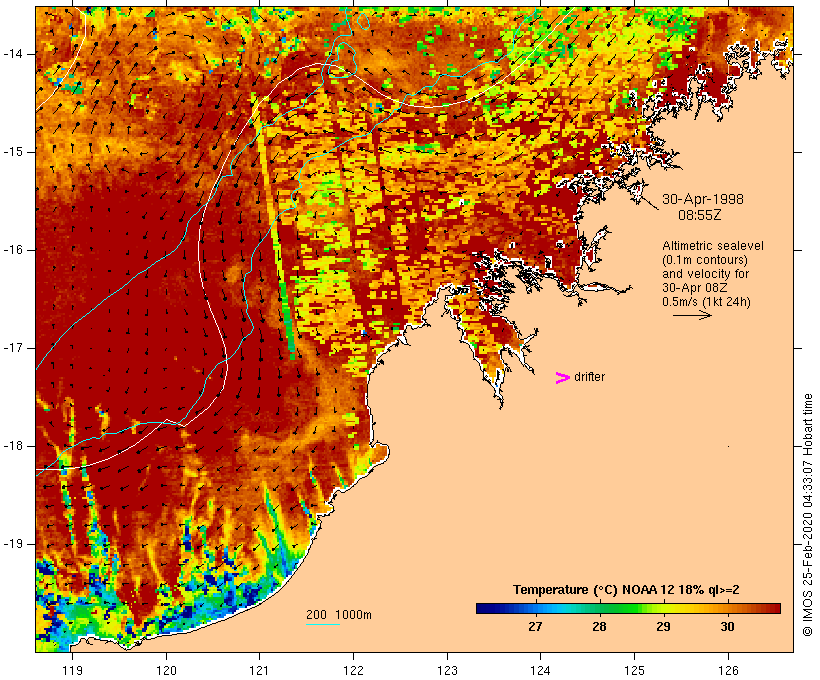
Task: Click the cyan bathymetry legend line
Action: pos(323,624)
